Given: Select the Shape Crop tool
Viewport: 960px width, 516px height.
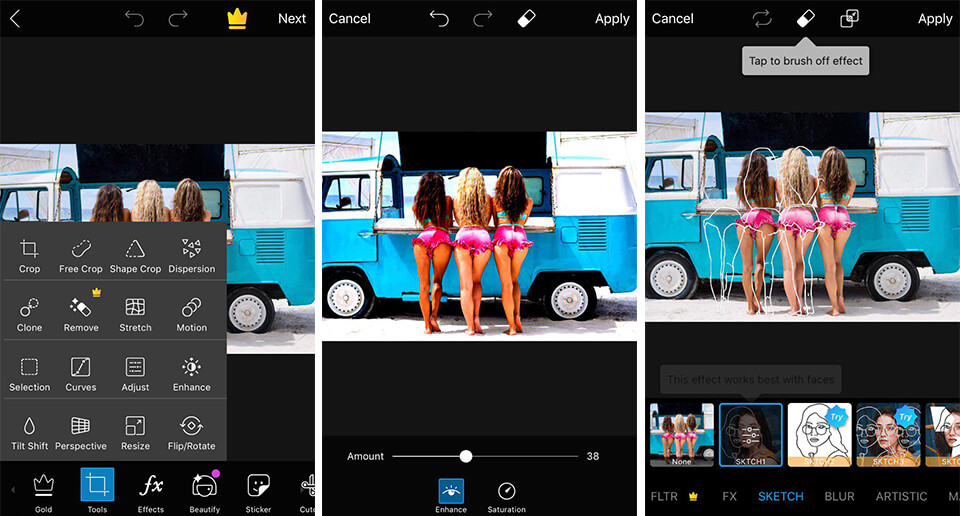Looking at the screenshot, I should point(135,256).
